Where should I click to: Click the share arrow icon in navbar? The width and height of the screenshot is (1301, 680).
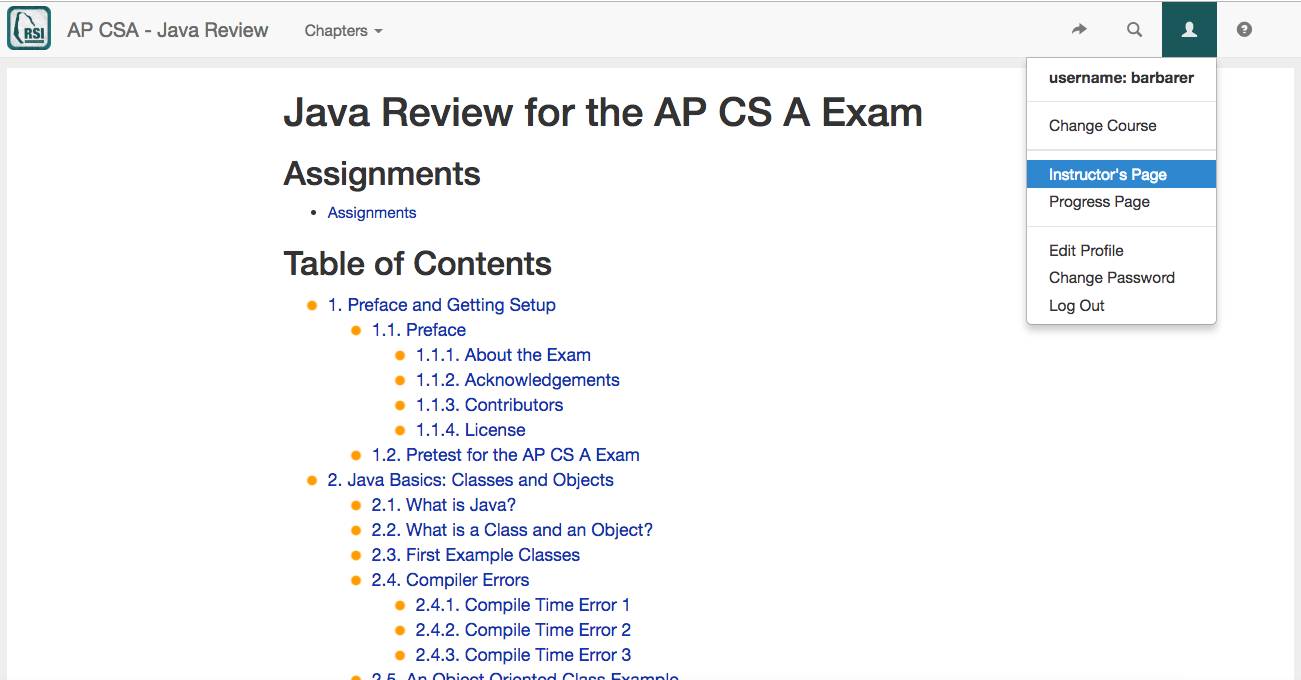[x=1079, y=30]
